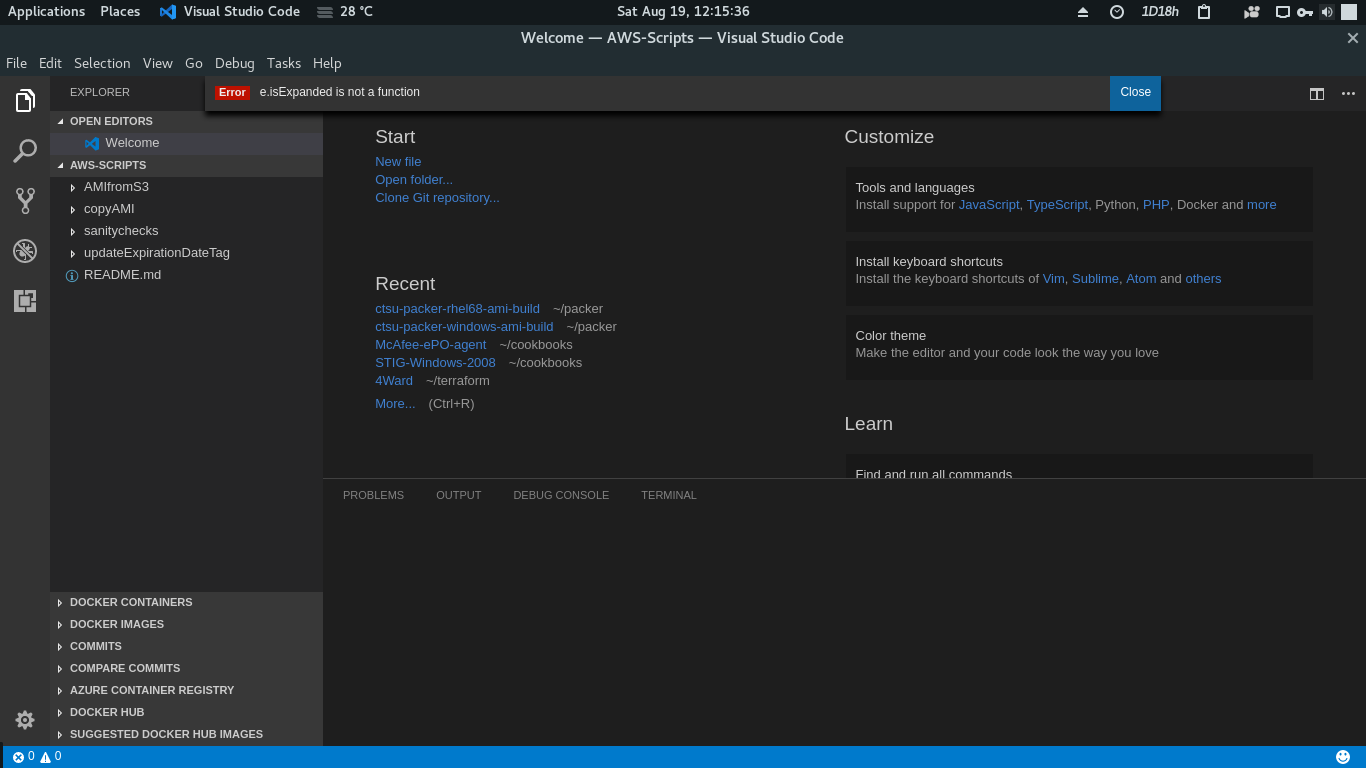Open settings via the gear icon
Screen dimensions: 1366x768
pyautogui.click(x=24, y=720)
